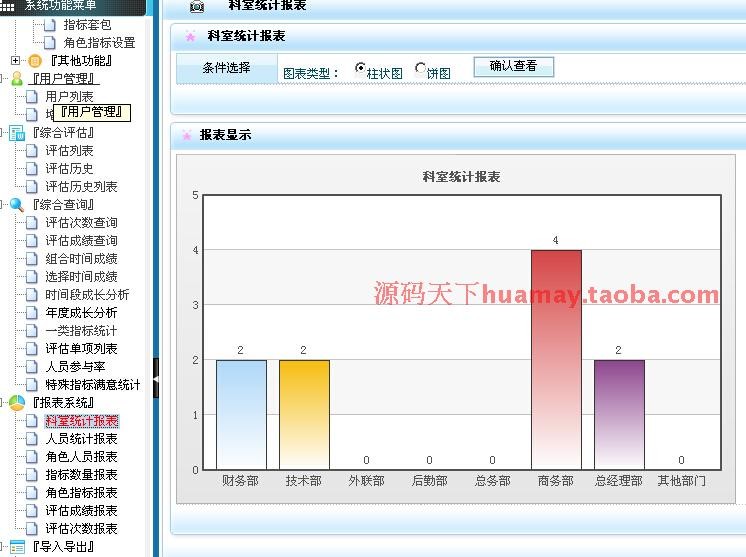Click the page icon next to 用户列表

click(32, 97)
